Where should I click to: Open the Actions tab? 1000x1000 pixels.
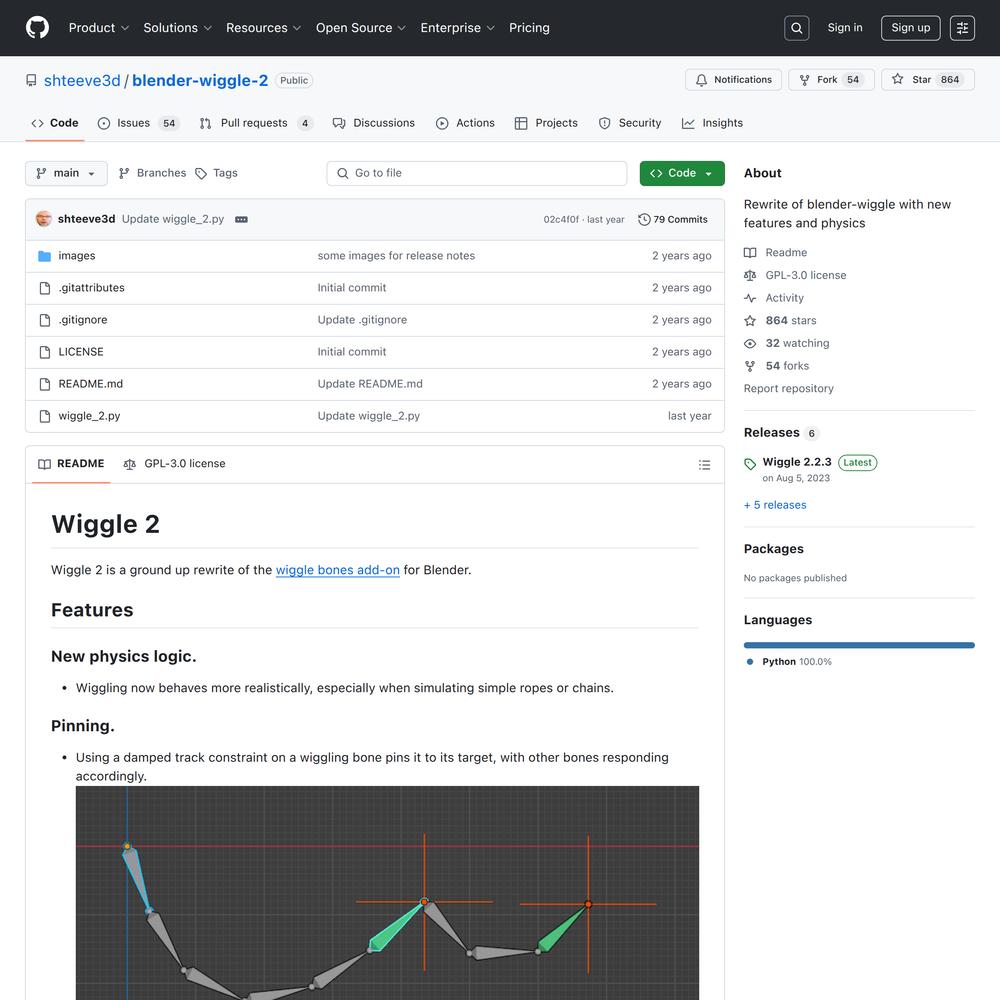pos(465,123)
